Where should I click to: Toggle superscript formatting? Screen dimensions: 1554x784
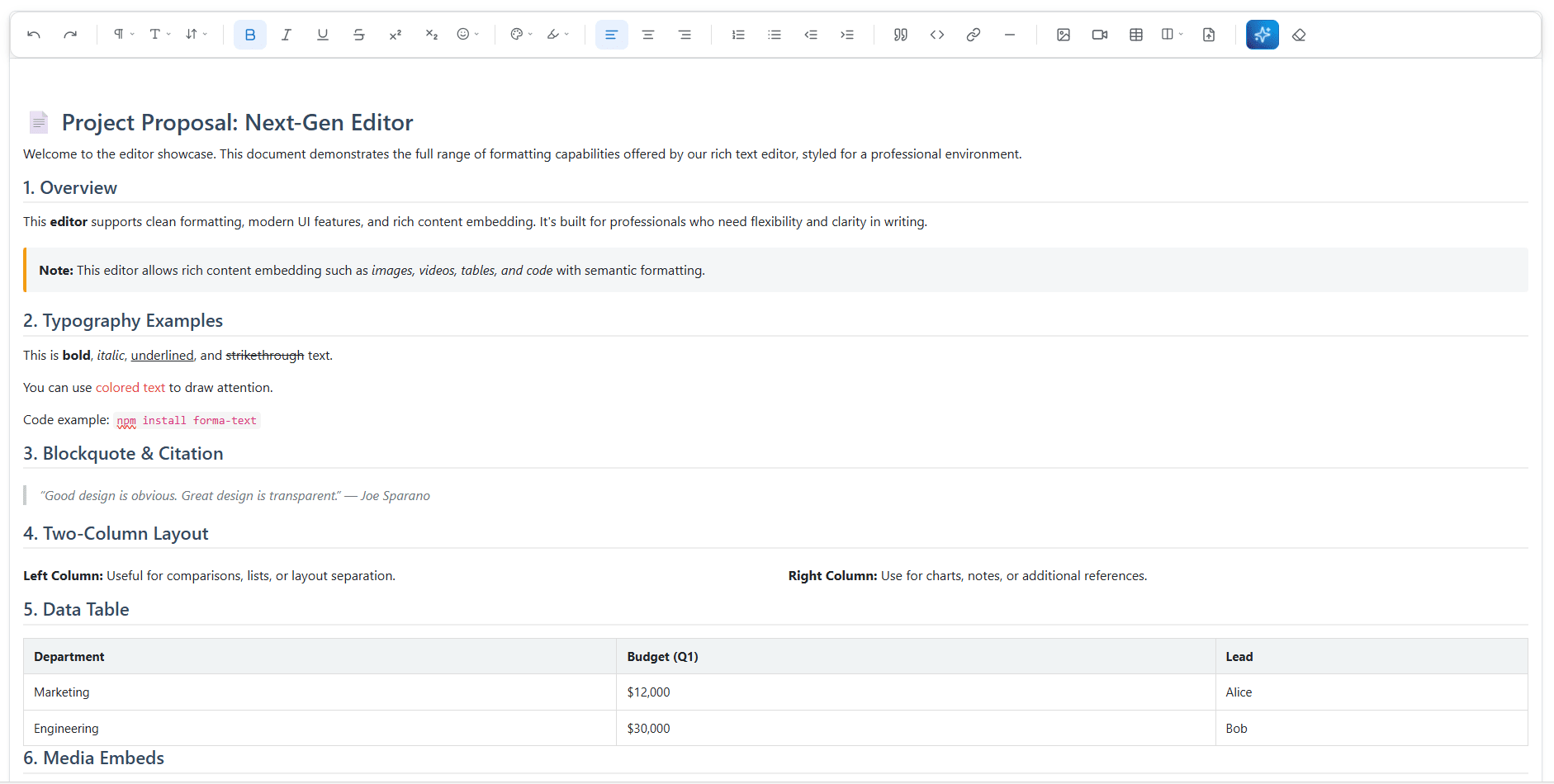click(396, 35)
